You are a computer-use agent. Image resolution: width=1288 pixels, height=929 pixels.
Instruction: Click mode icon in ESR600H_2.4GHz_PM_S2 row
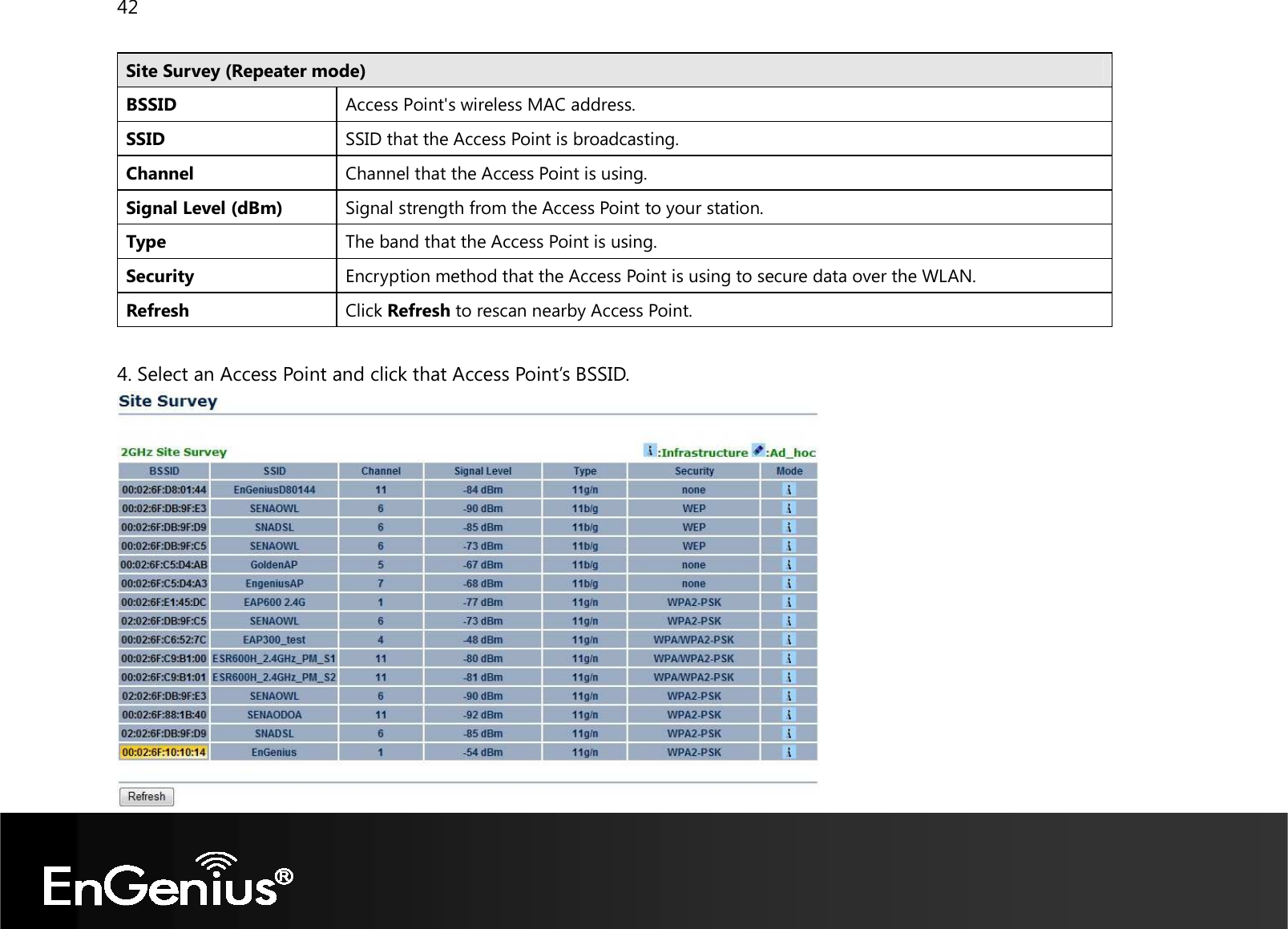point(789,677)
